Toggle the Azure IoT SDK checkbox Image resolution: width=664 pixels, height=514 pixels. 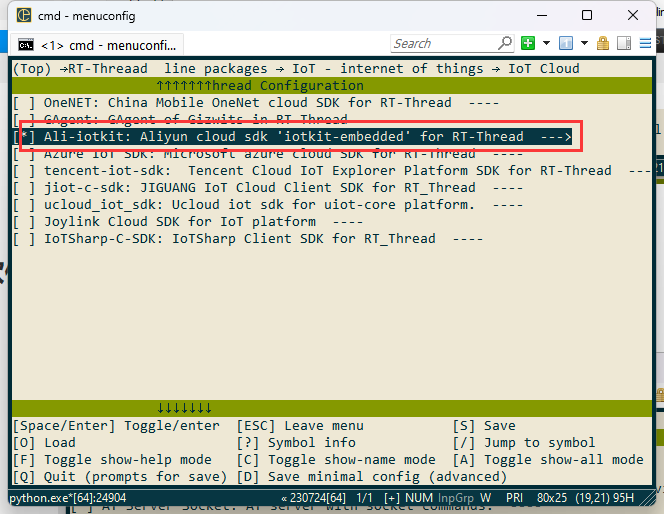pyautogui.click(x=24, y=154)
